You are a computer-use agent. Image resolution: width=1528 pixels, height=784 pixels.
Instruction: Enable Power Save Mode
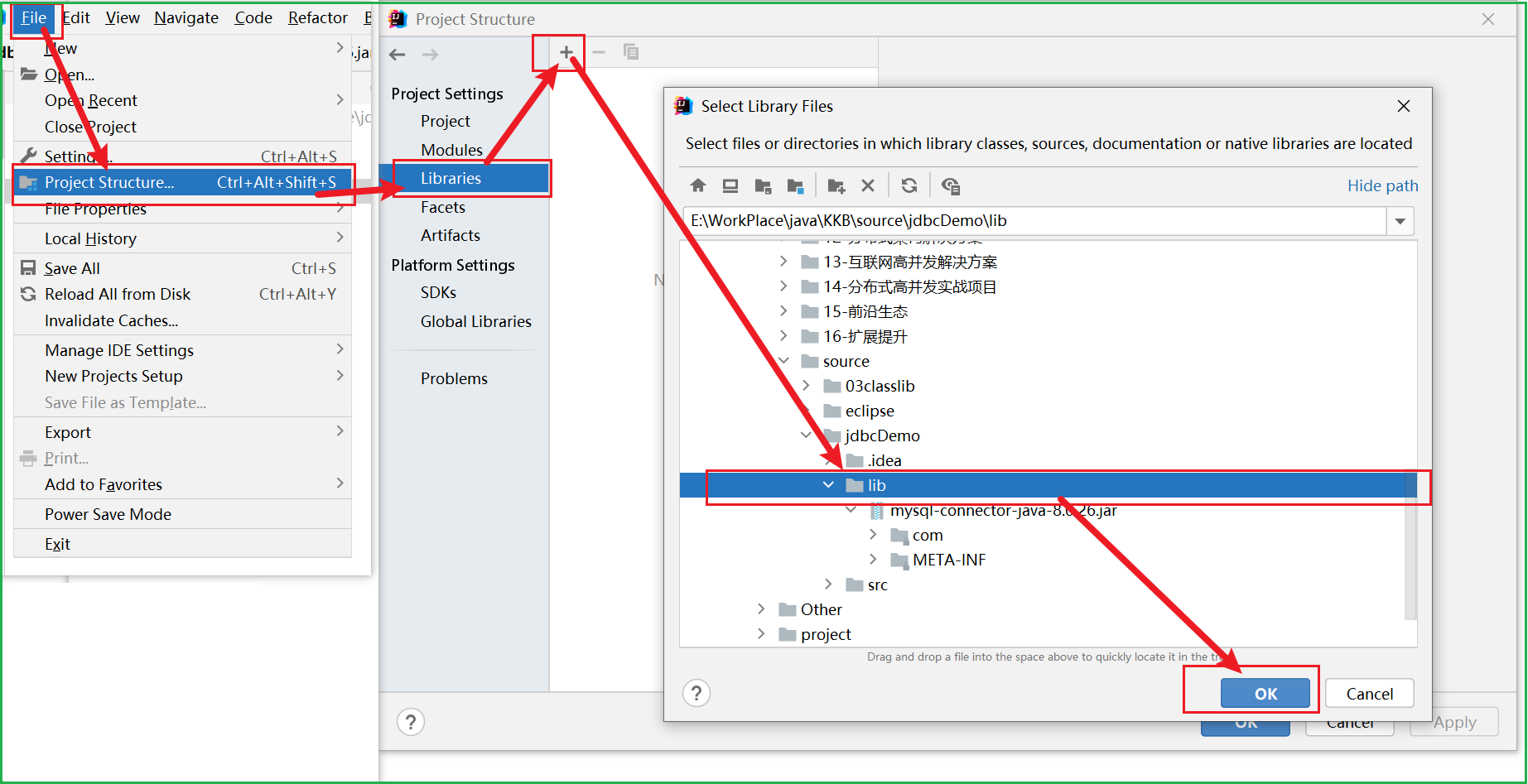click(107, 513)
